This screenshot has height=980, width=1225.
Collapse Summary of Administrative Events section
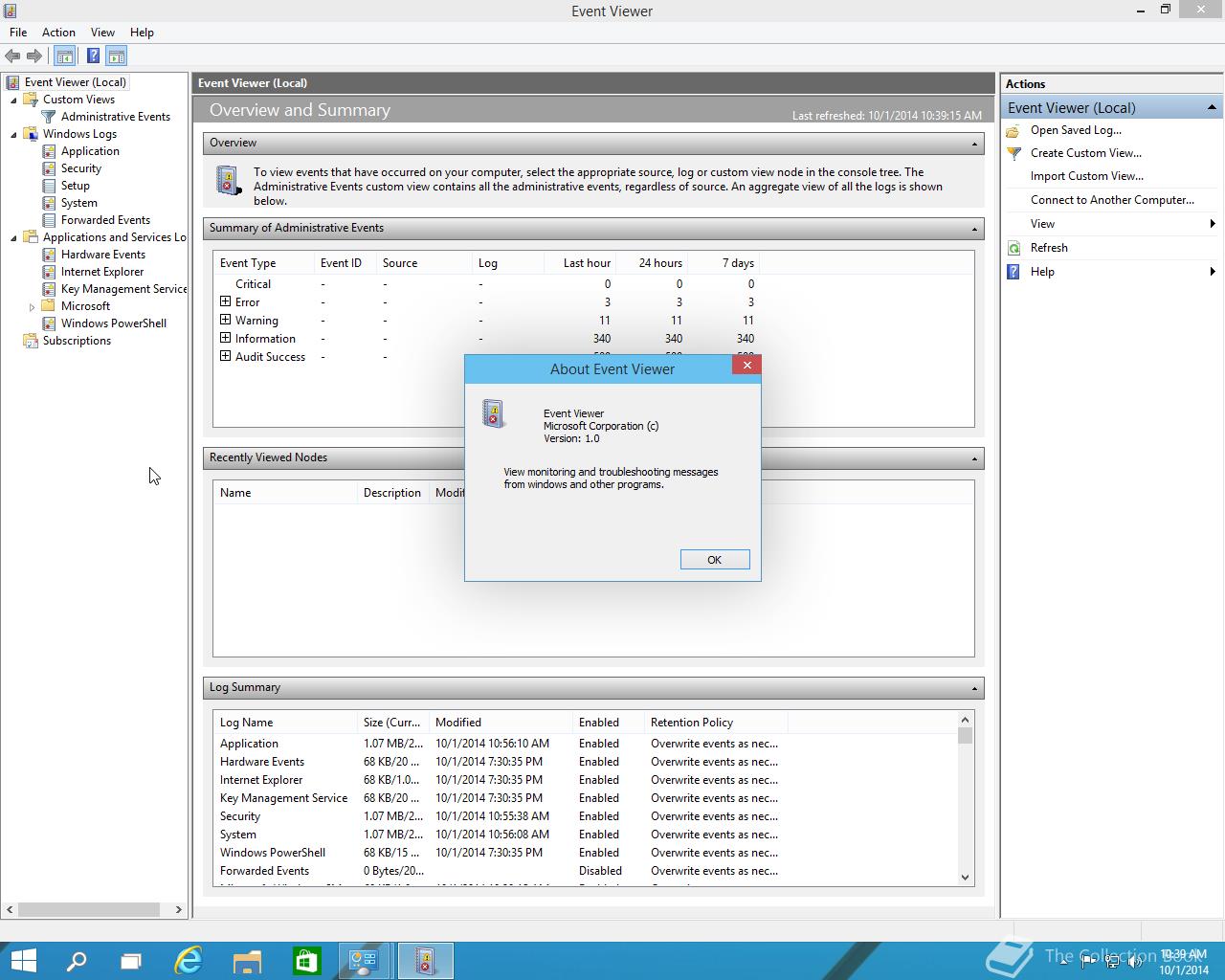[x=974, y=229]
